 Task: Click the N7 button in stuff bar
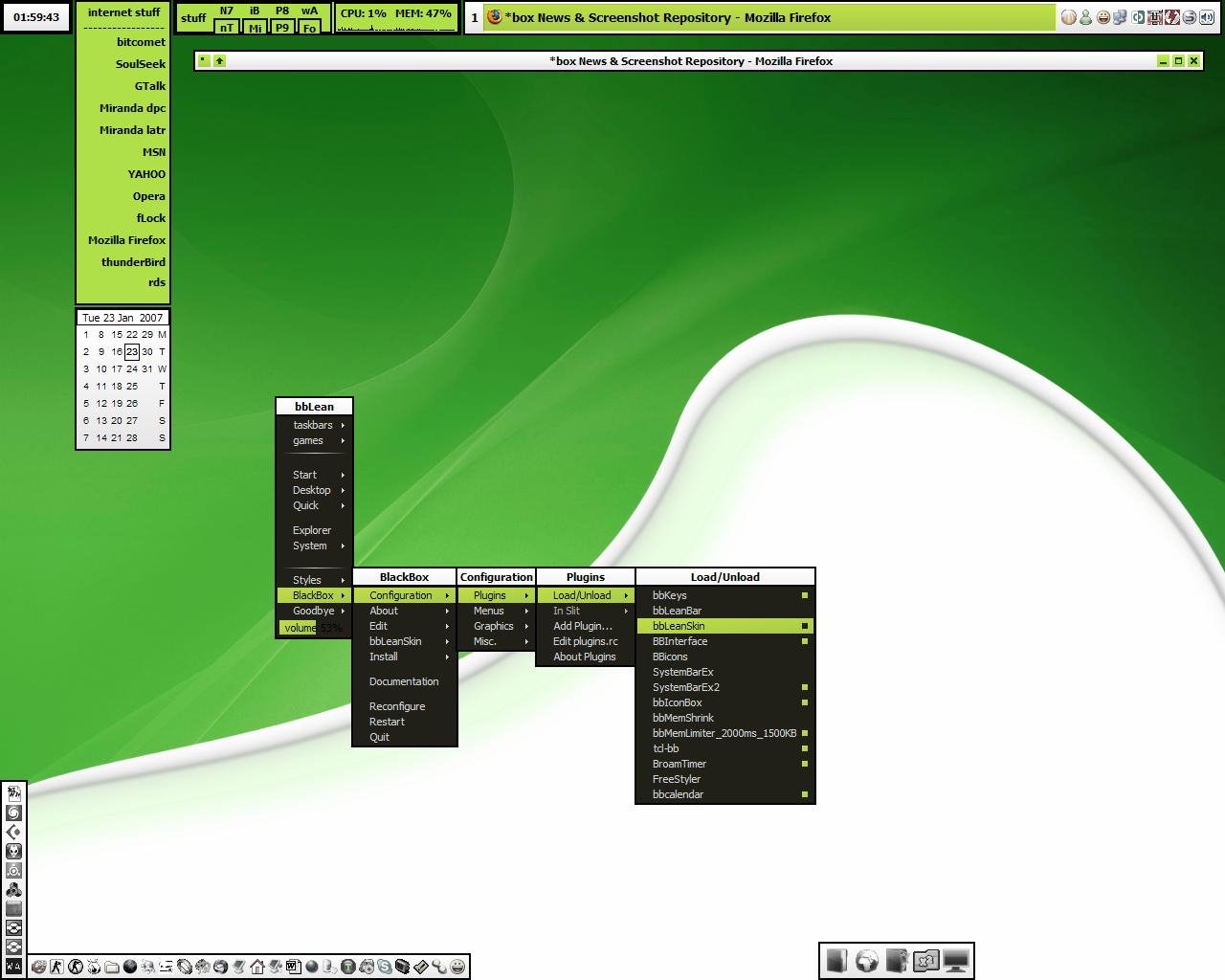pos(226,11)
